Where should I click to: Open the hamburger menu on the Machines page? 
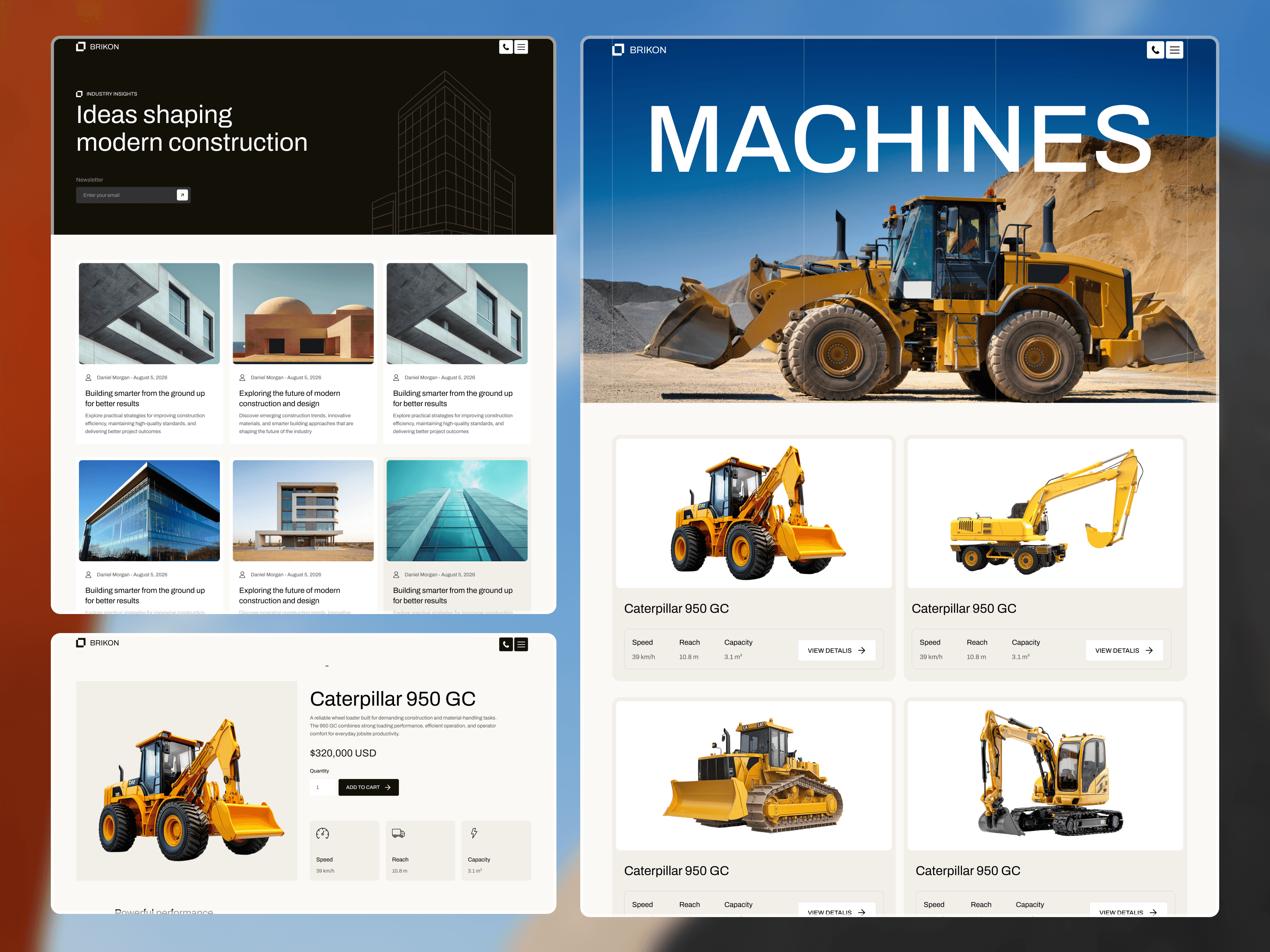1175,50
